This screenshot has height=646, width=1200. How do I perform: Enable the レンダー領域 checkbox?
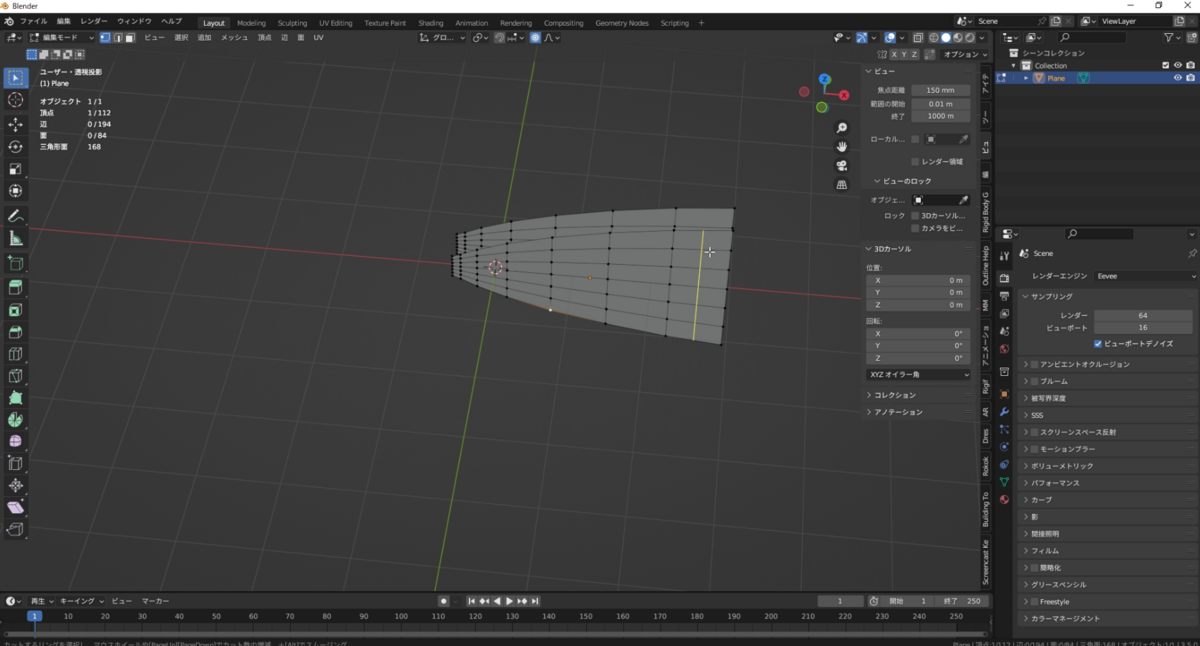915,161
